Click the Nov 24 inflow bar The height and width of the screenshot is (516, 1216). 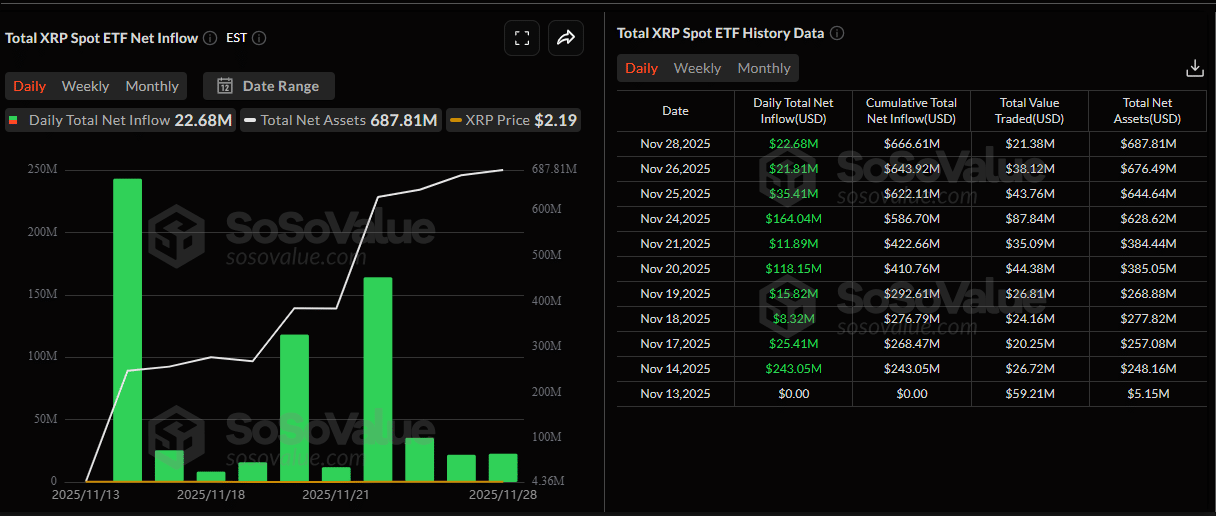378,379
